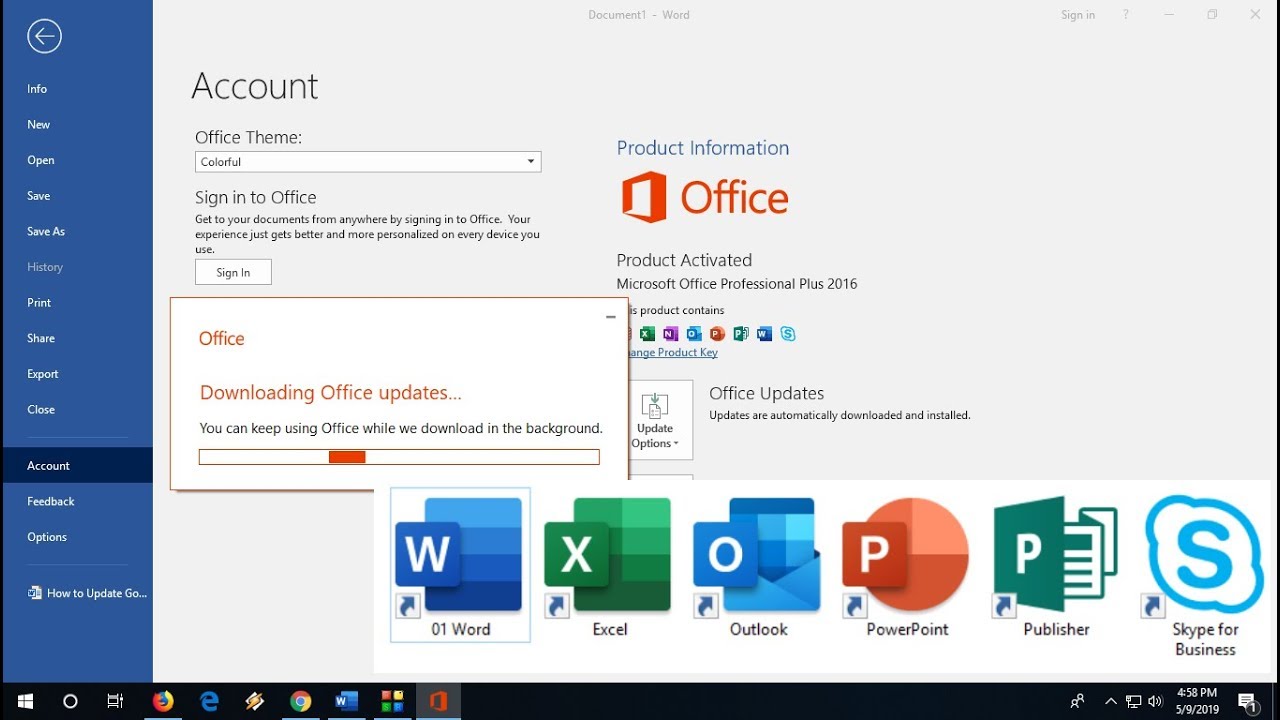Image resolution: width=1280 pixels, height=720 pixels.
Task: Show hidden system tray icons chevron
Action: pyautogui.click(x=1110, y=701)
